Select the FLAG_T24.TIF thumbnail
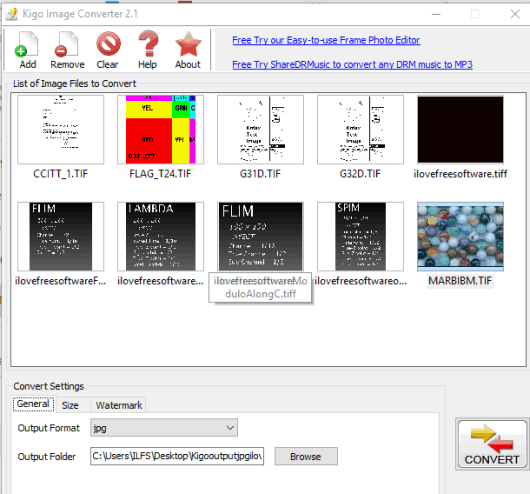530x494 pixels. 161,130
